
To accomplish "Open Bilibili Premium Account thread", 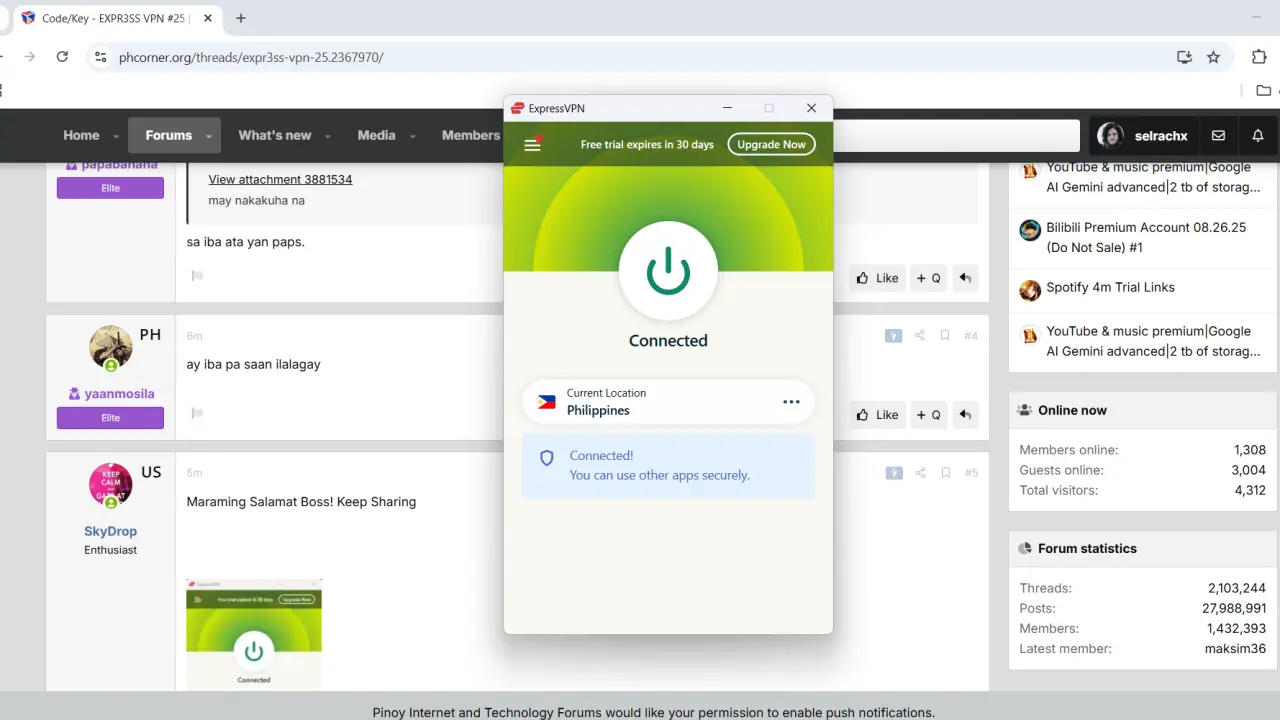I will (1146, 237).
